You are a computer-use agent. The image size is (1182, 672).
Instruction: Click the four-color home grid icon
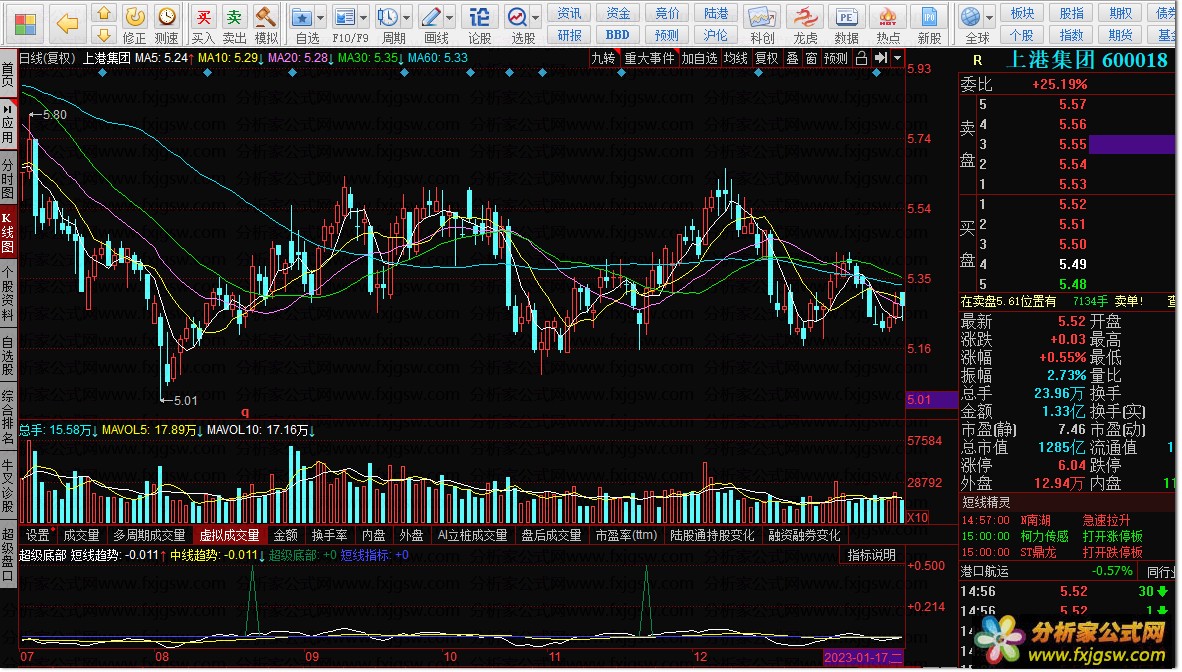coord(26,24)
